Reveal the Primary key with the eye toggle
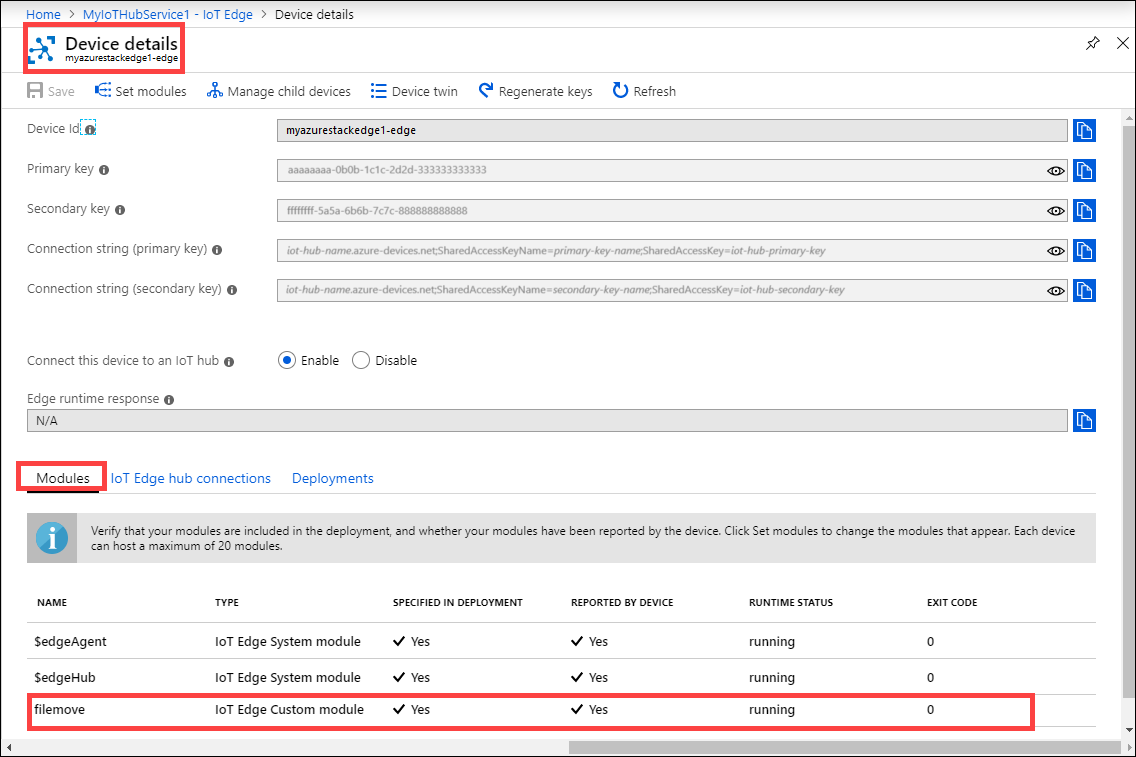Viewport: 1136px width, 757px height. coord(1056,170)
